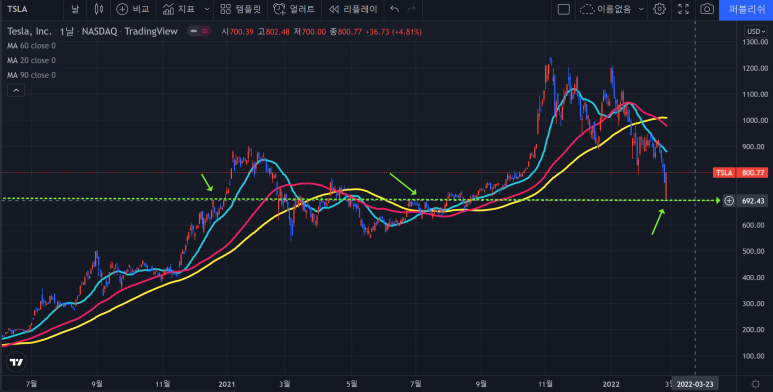
Task: Take a chart snapshot with the camera icon
Action: click(707, 9)
